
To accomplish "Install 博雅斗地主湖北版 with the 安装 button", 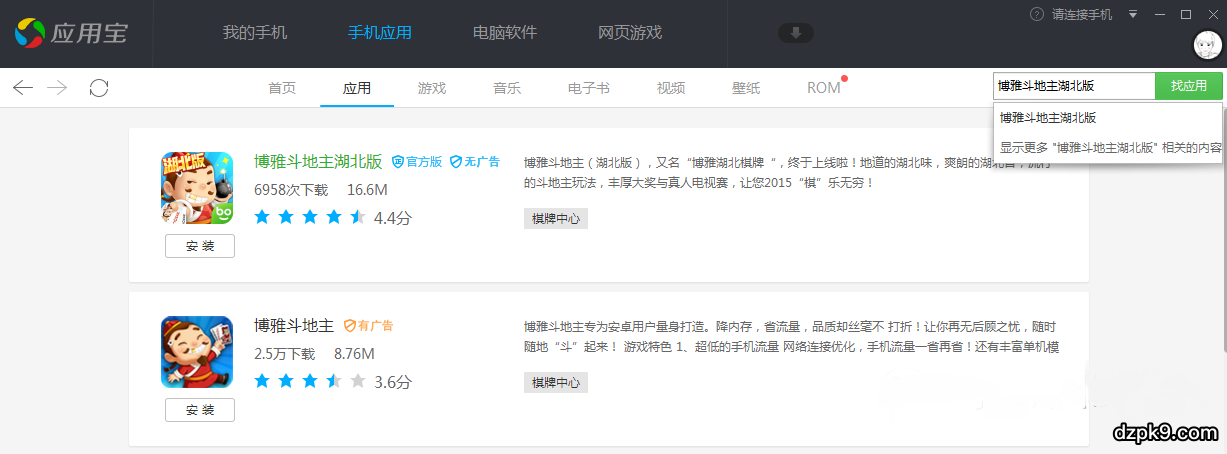I will point(200,246).
